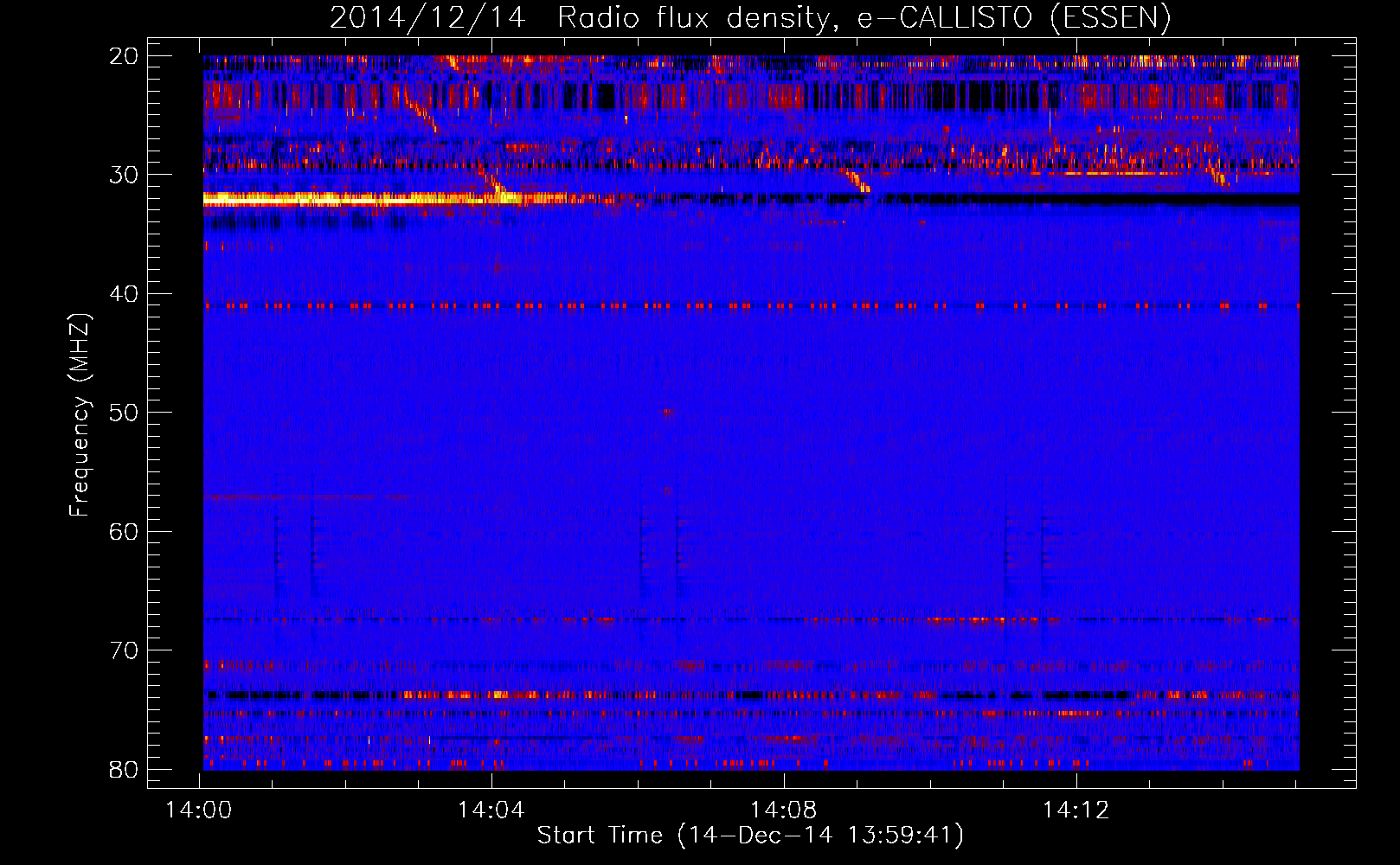Click the 80 frequency tick label
This screenshot has width=1400, height=865.
click(x=124, y=770)
